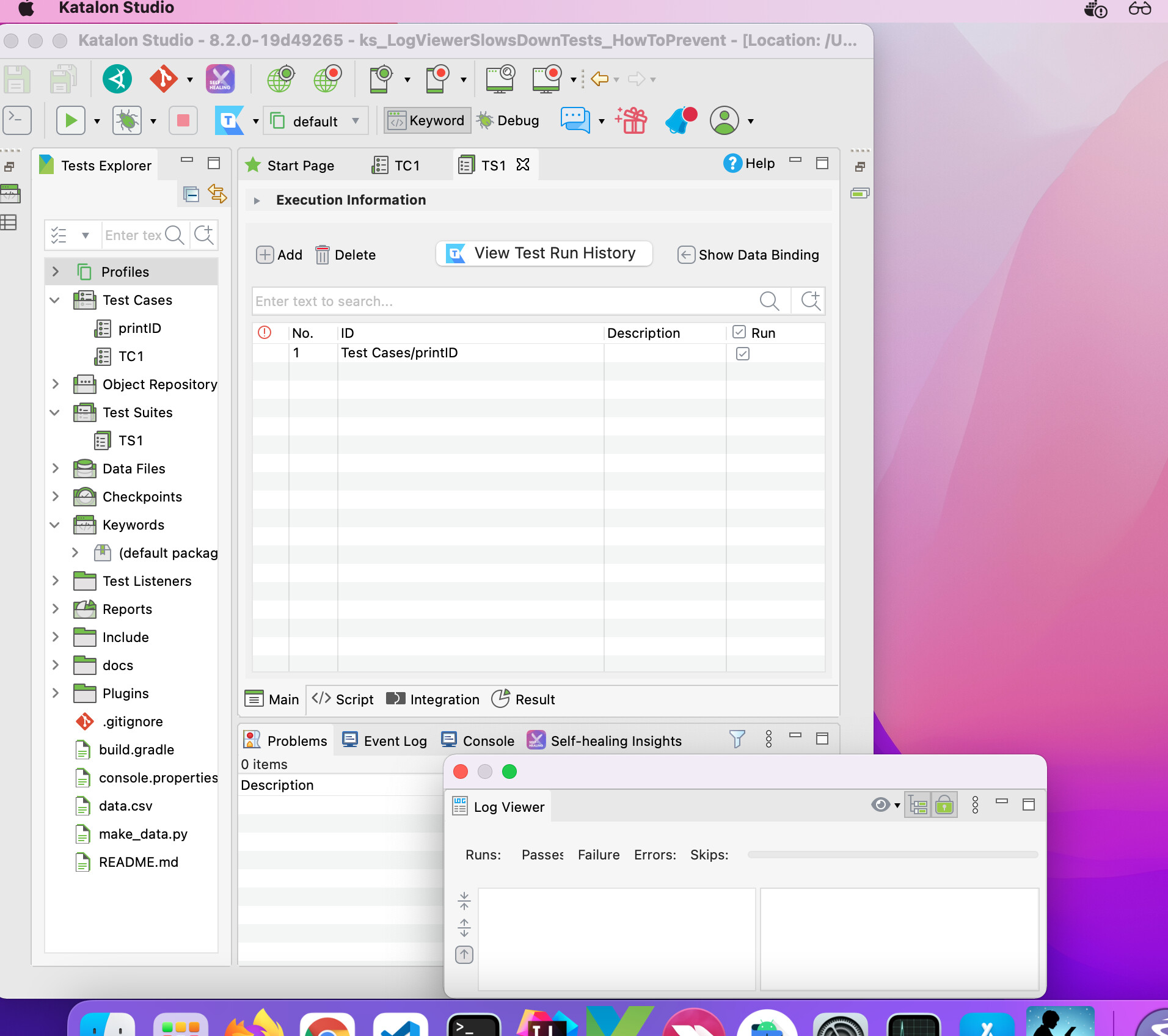The image size is (1168, 1036).
Task: Click the Record Web globe icon
Action: click(x=327, y=79)
